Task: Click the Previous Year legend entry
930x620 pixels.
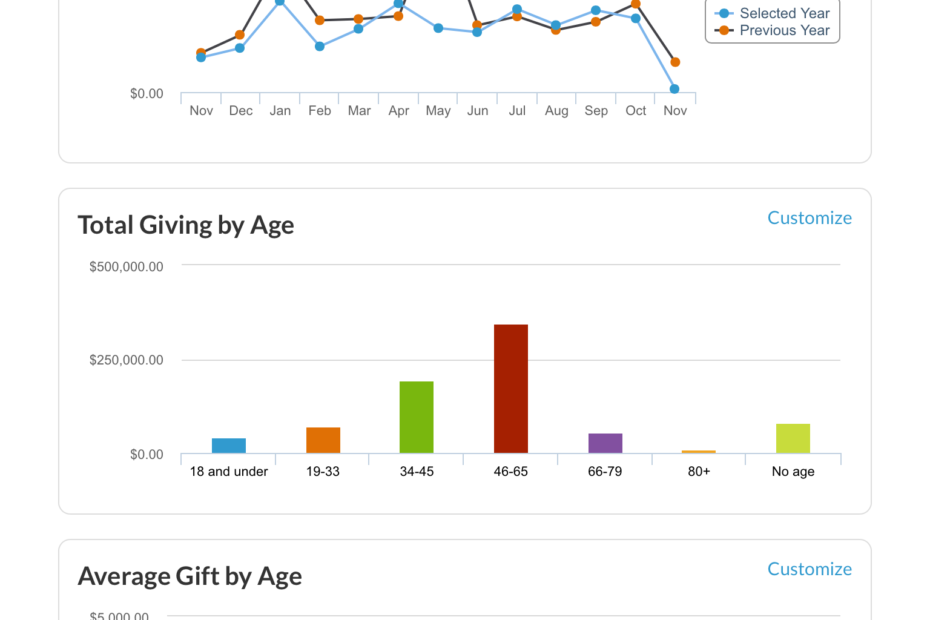Action: click(x=772, y=30)
